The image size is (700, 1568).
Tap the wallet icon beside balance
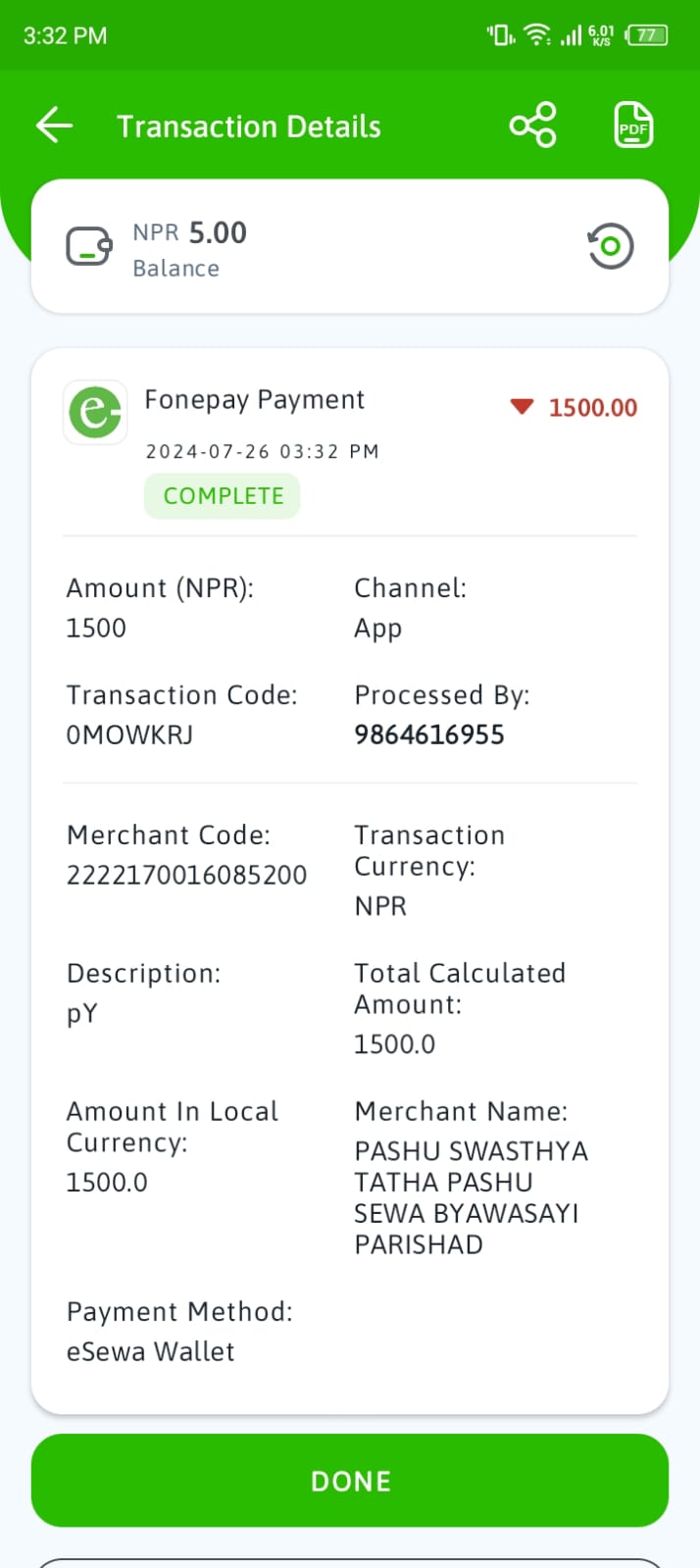[89, 246]
